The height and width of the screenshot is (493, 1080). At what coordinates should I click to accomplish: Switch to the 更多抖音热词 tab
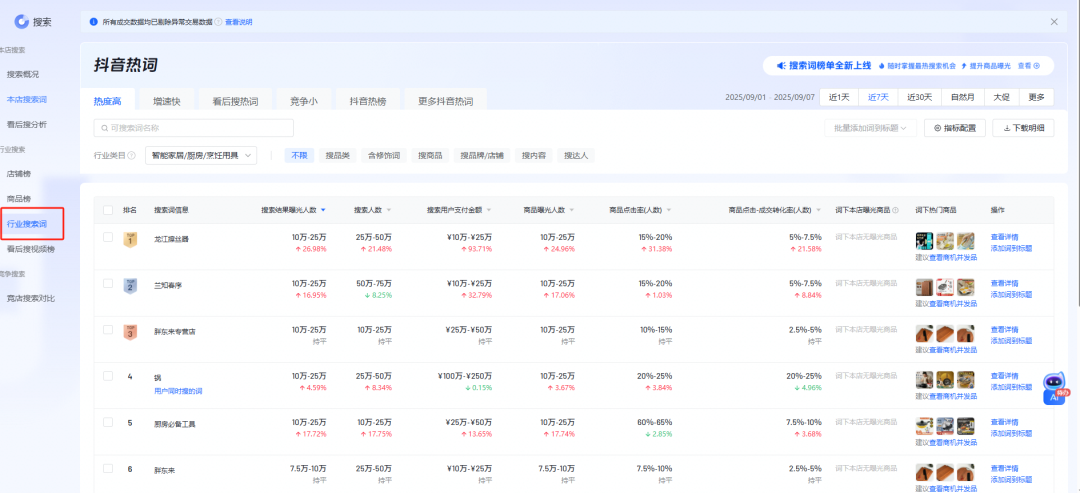coord(445,101)
